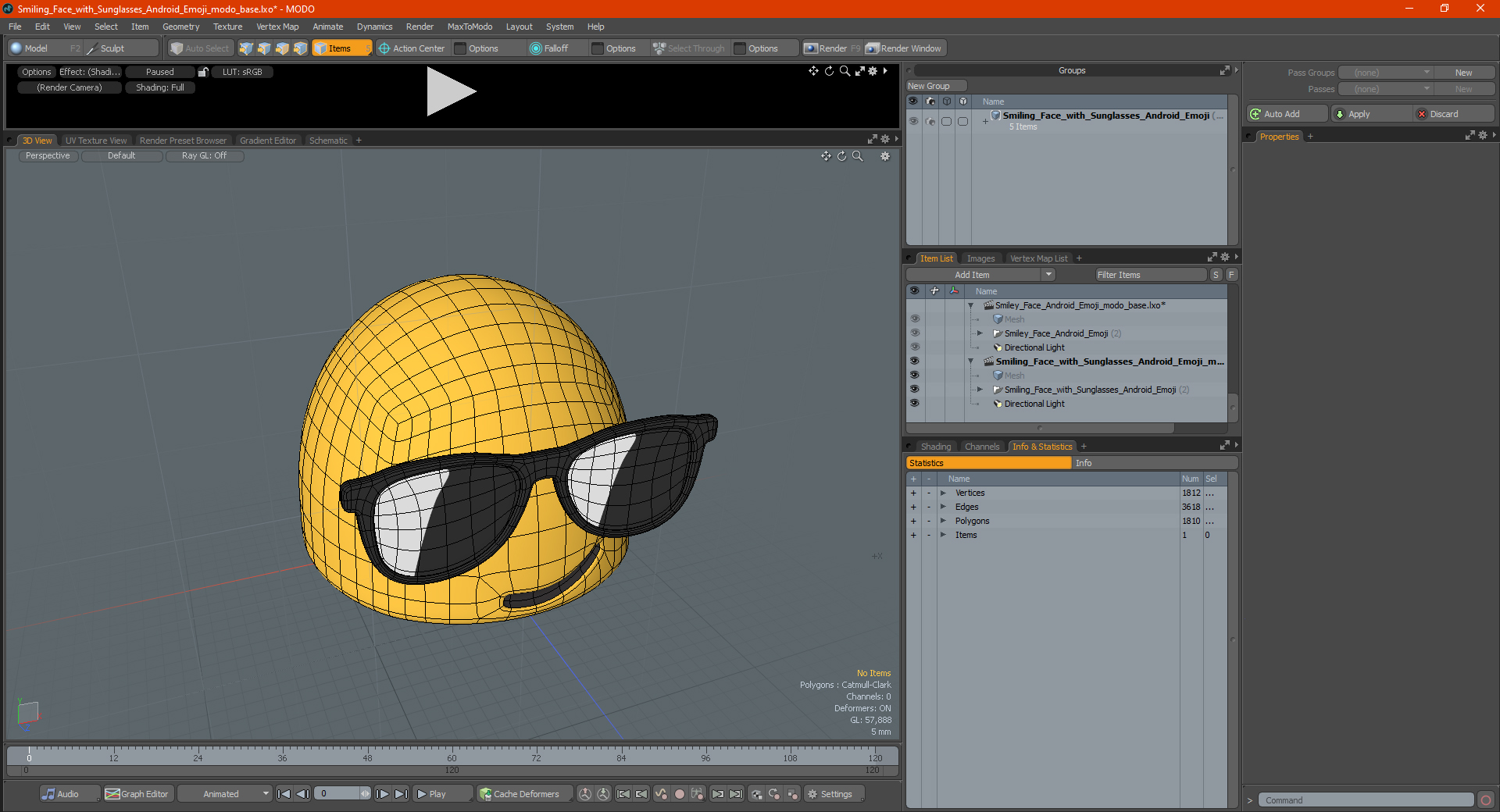Toggle the Falloff Options checkbox
This screenshot has width=1500, height=812.
pos(598,48)
